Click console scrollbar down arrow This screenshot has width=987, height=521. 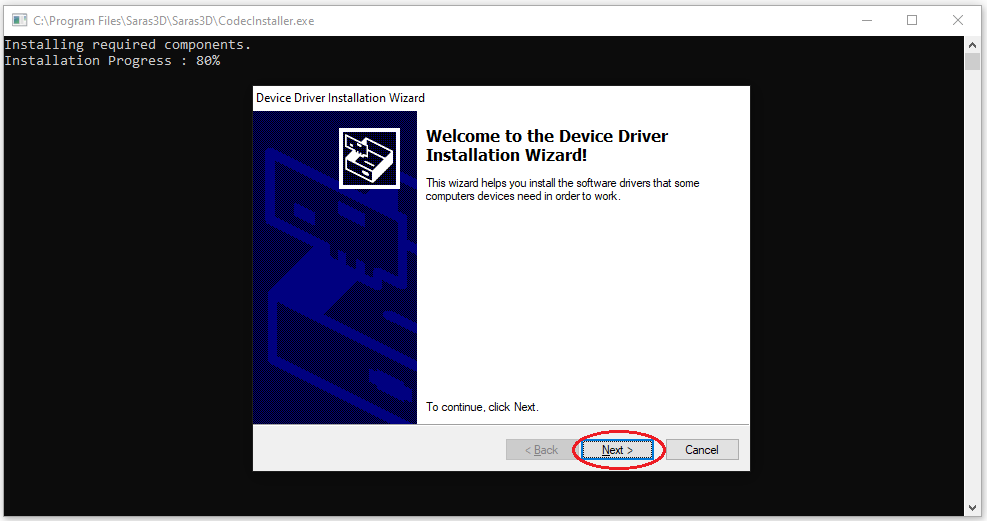[973, 508]
